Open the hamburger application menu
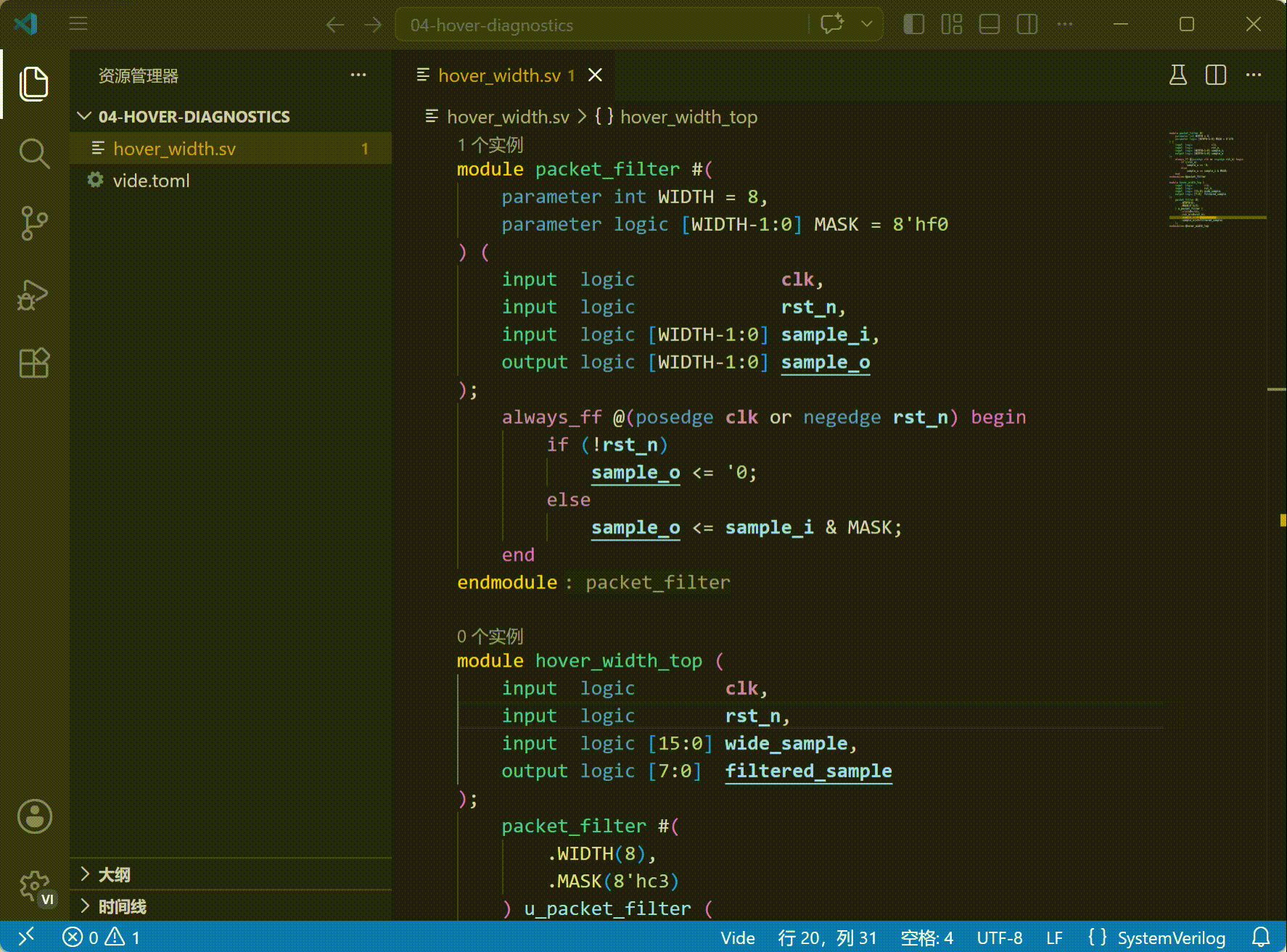 tap(78, 25)
